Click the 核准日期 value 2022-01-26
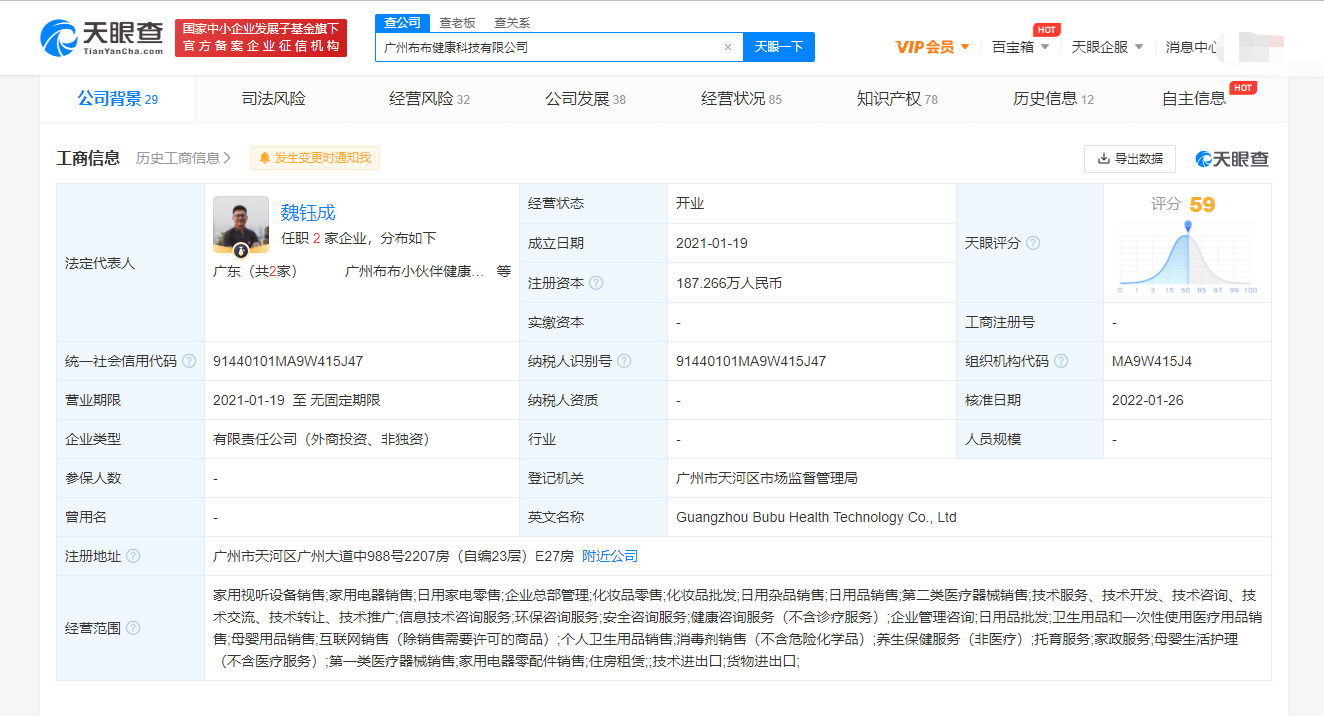The height and width of the screenshot is (716, 1324). (1148, 400)
